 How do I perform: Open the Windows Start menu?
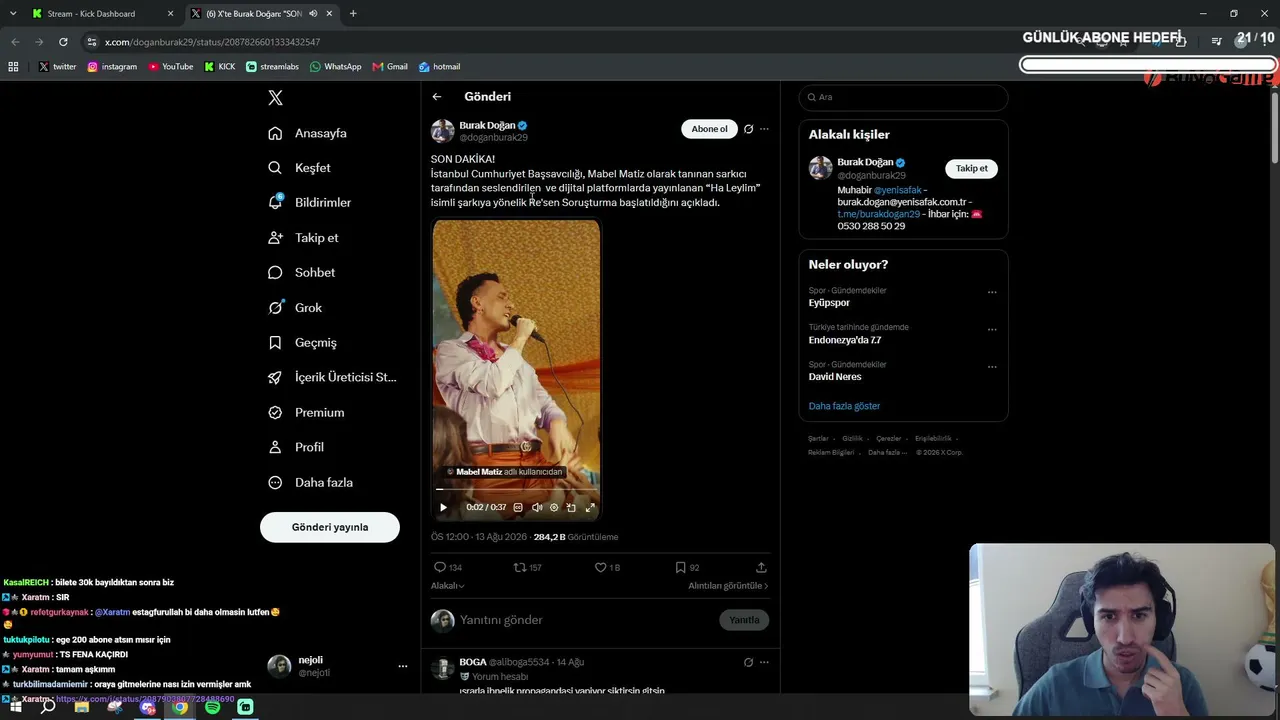[15, 707]
